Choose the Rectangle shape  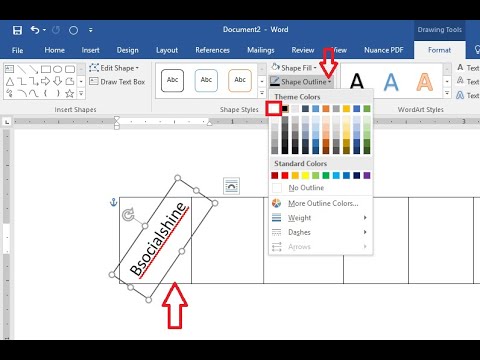(x=46, y=69)
